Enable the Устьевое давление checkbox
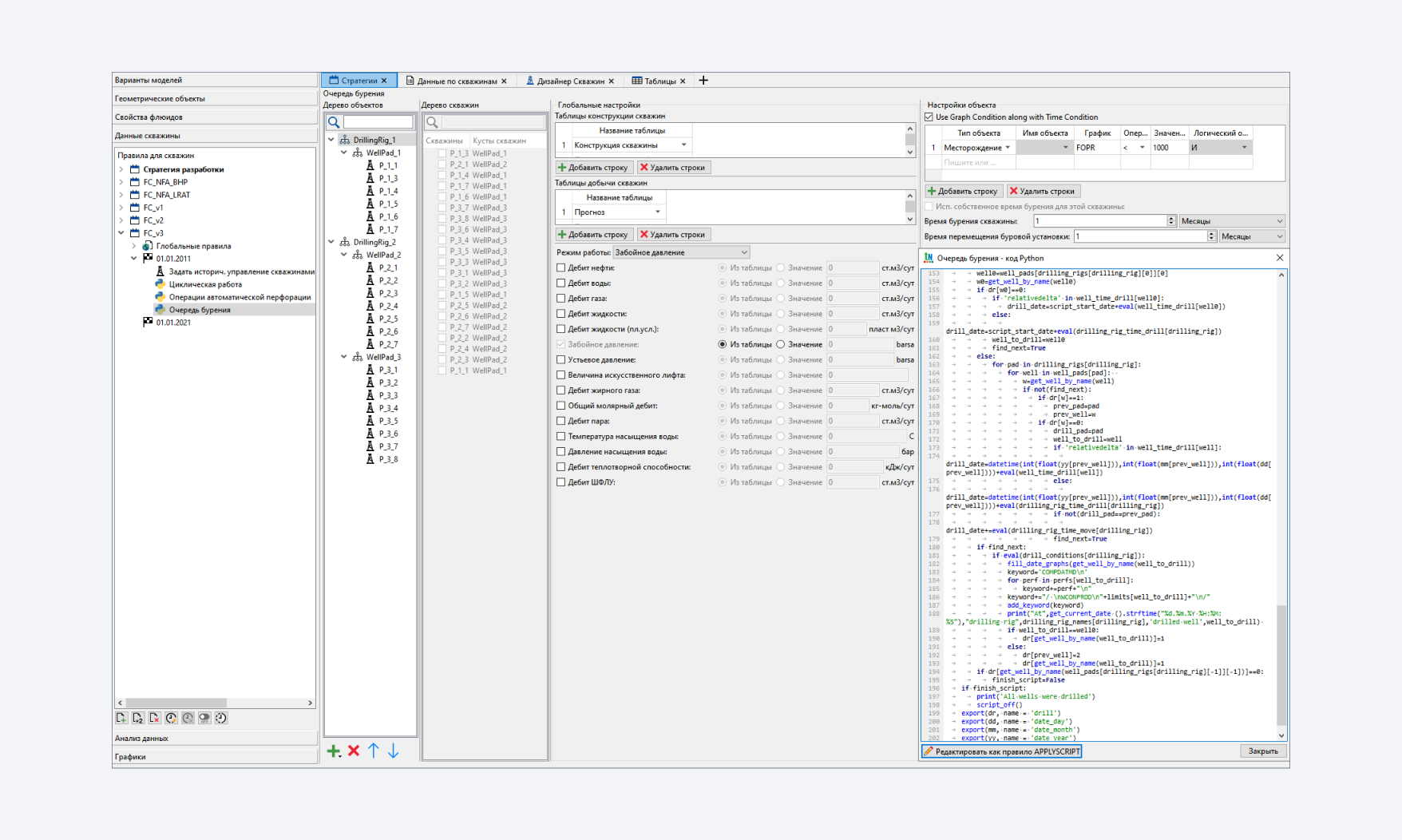The width and height of the screenshot is (1402, 840). tap(561, 360)
